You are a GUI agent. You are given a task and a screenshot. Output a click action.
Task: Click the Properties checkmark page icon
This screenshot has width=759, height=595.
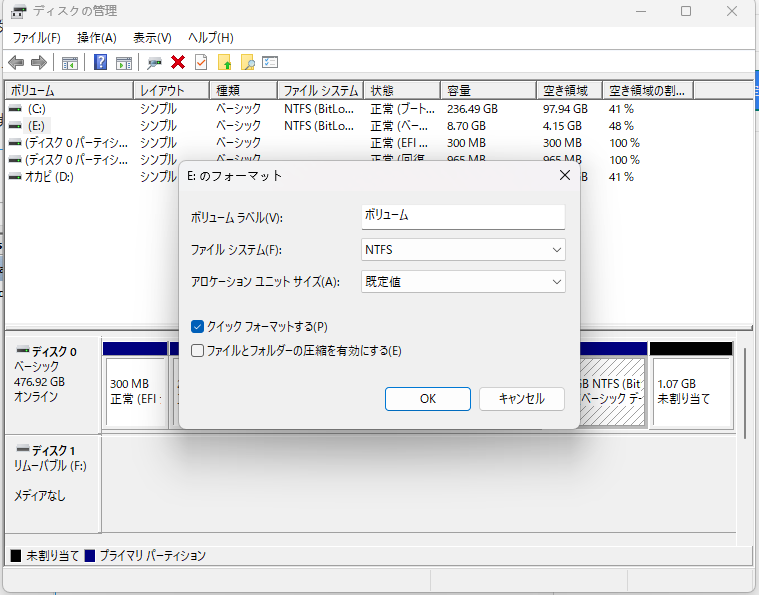(x=201, y=62)
